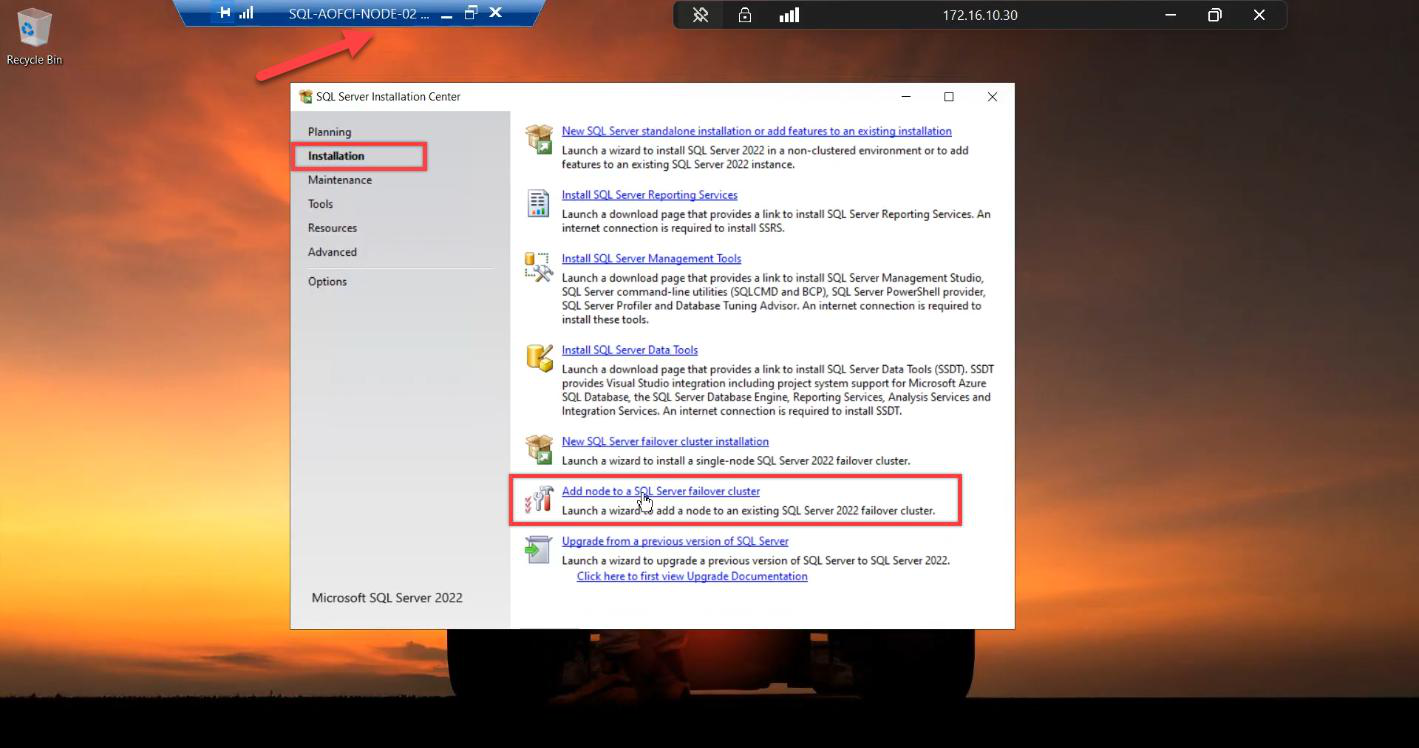Click the Management Tools wrench icon

pos(539,267)
